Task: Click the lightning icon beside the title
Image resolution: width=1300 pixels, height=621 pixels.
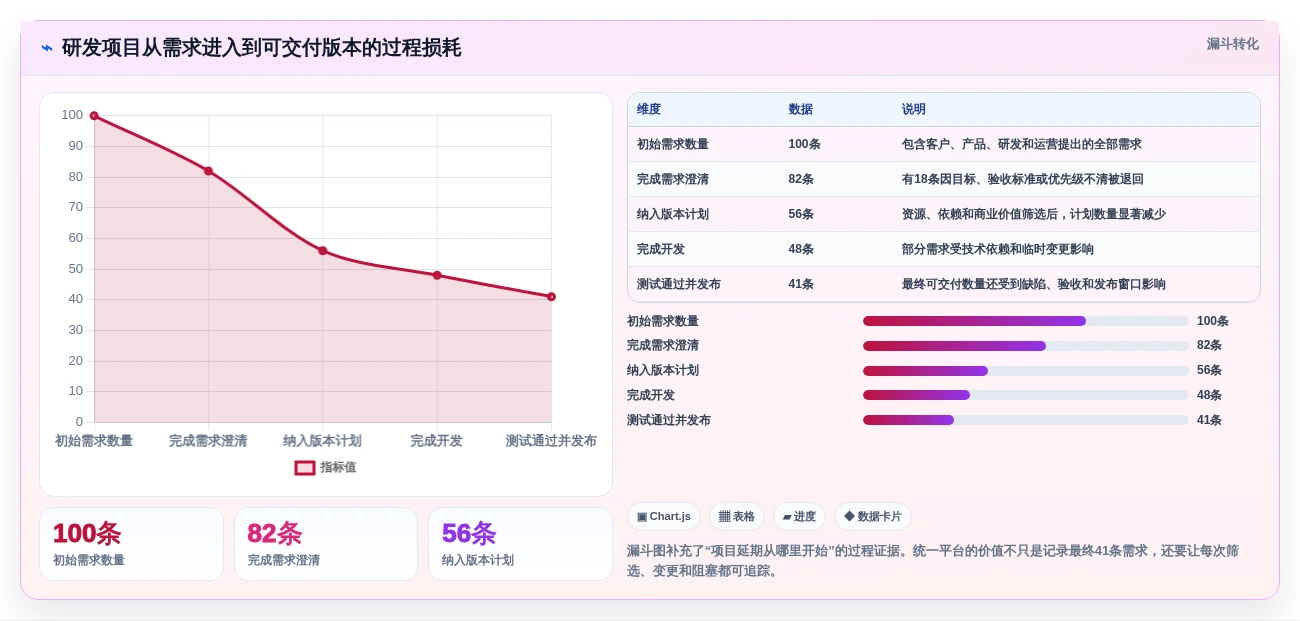Action: (47, 48)
